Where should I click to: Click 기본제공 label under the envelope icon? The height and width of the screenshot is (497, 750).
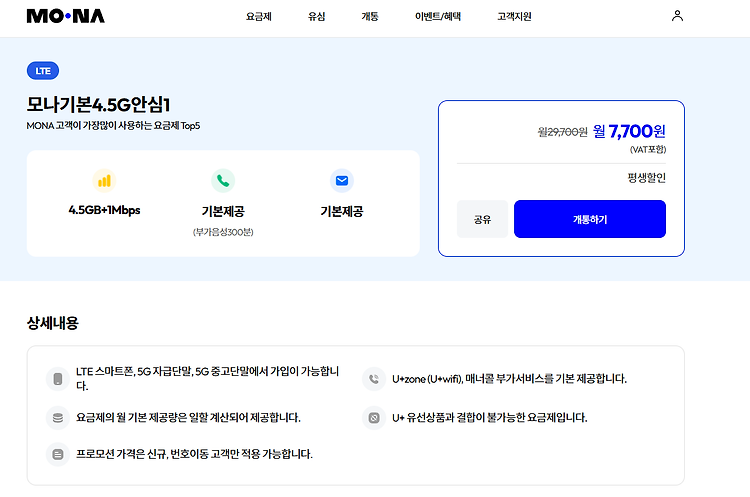point(342,211)
